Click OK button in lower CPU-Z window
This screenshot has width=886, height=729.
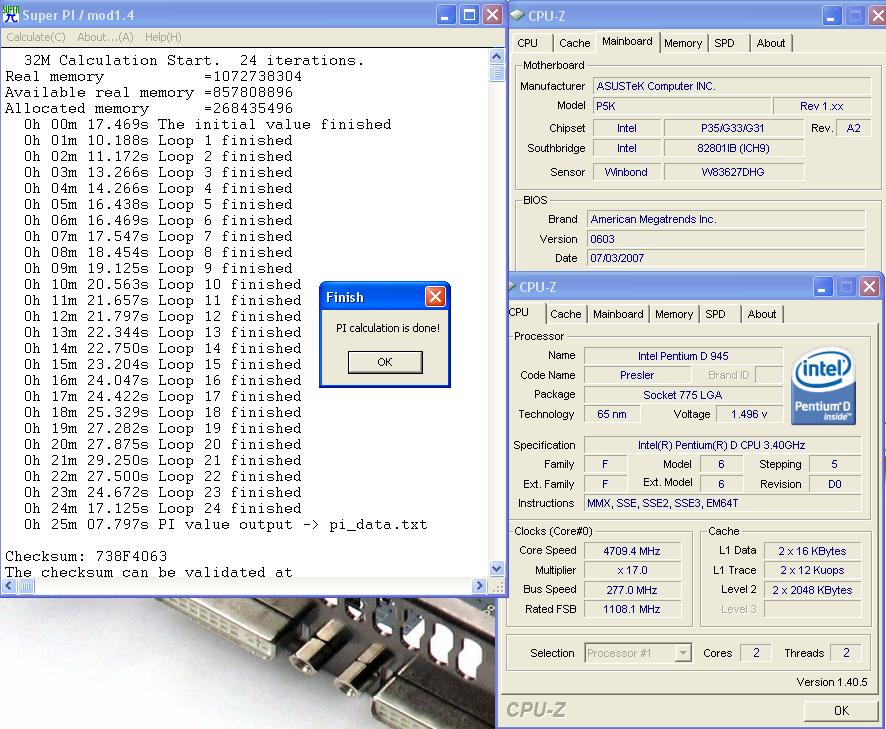tap(841, 711)
